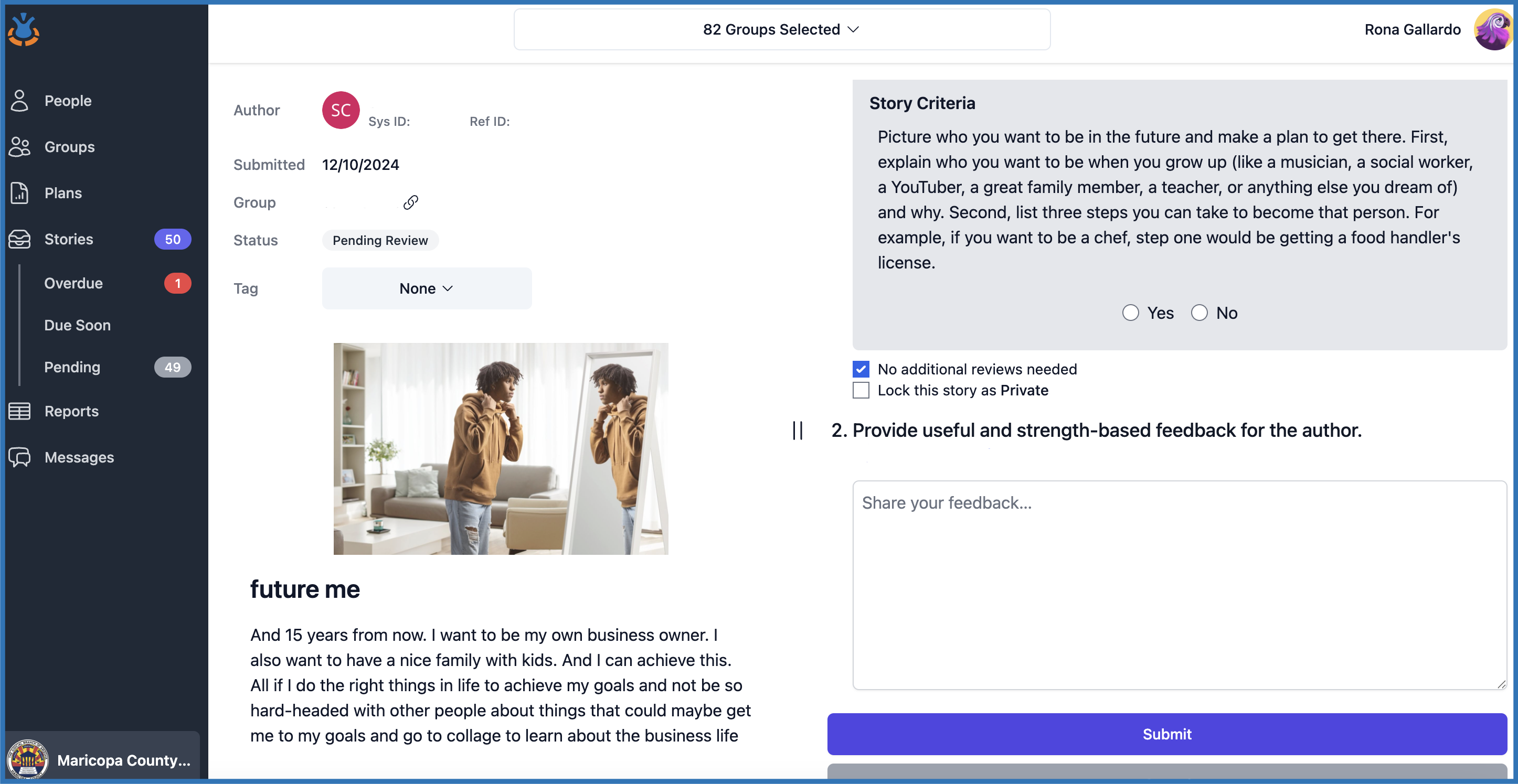Select Yes for Story Criteria
This screenshot has height=784, width=1518.
click(1130, 313)
